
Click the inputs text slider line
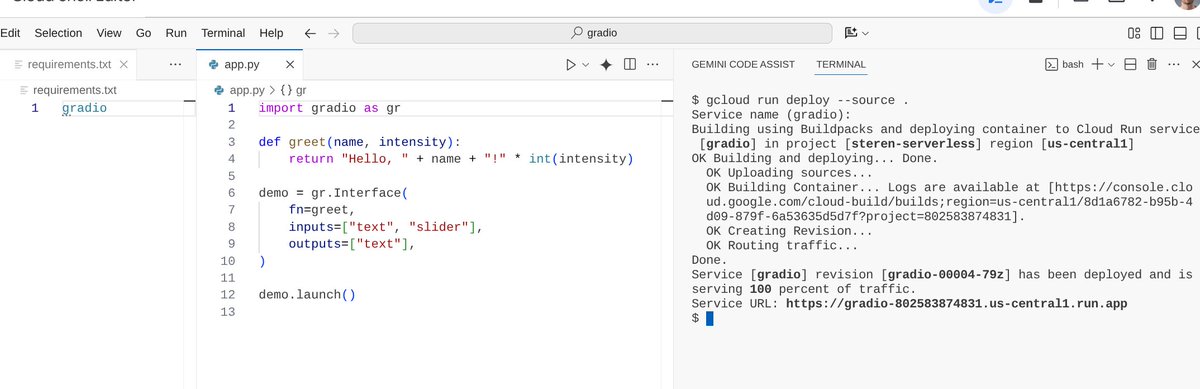point(385,227)
